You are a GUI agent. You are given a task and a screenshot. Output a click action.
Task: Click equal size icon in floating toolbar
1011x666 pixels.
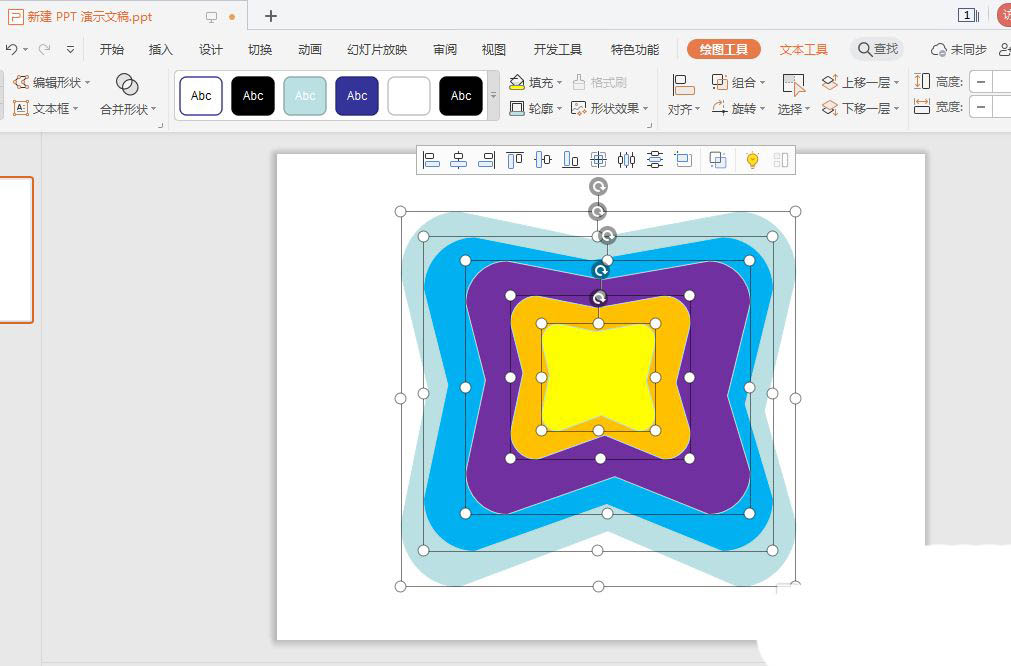point(683,159)
